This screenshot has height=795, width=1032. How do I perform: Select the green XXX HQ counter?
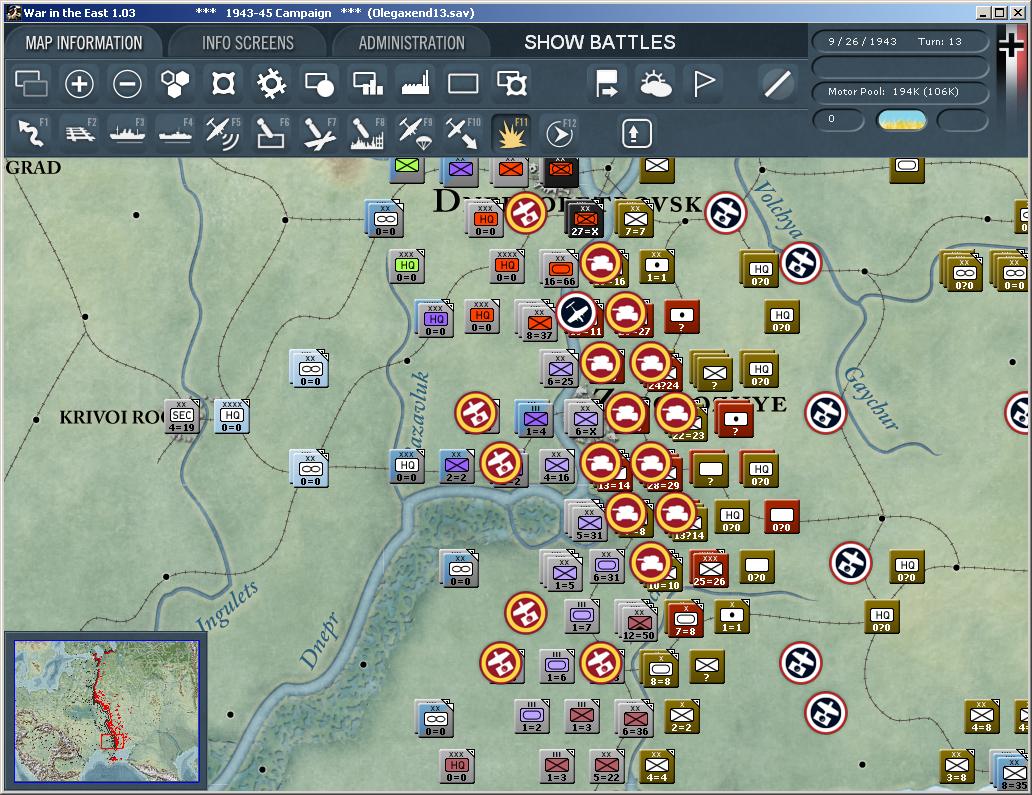click(407, 268)
